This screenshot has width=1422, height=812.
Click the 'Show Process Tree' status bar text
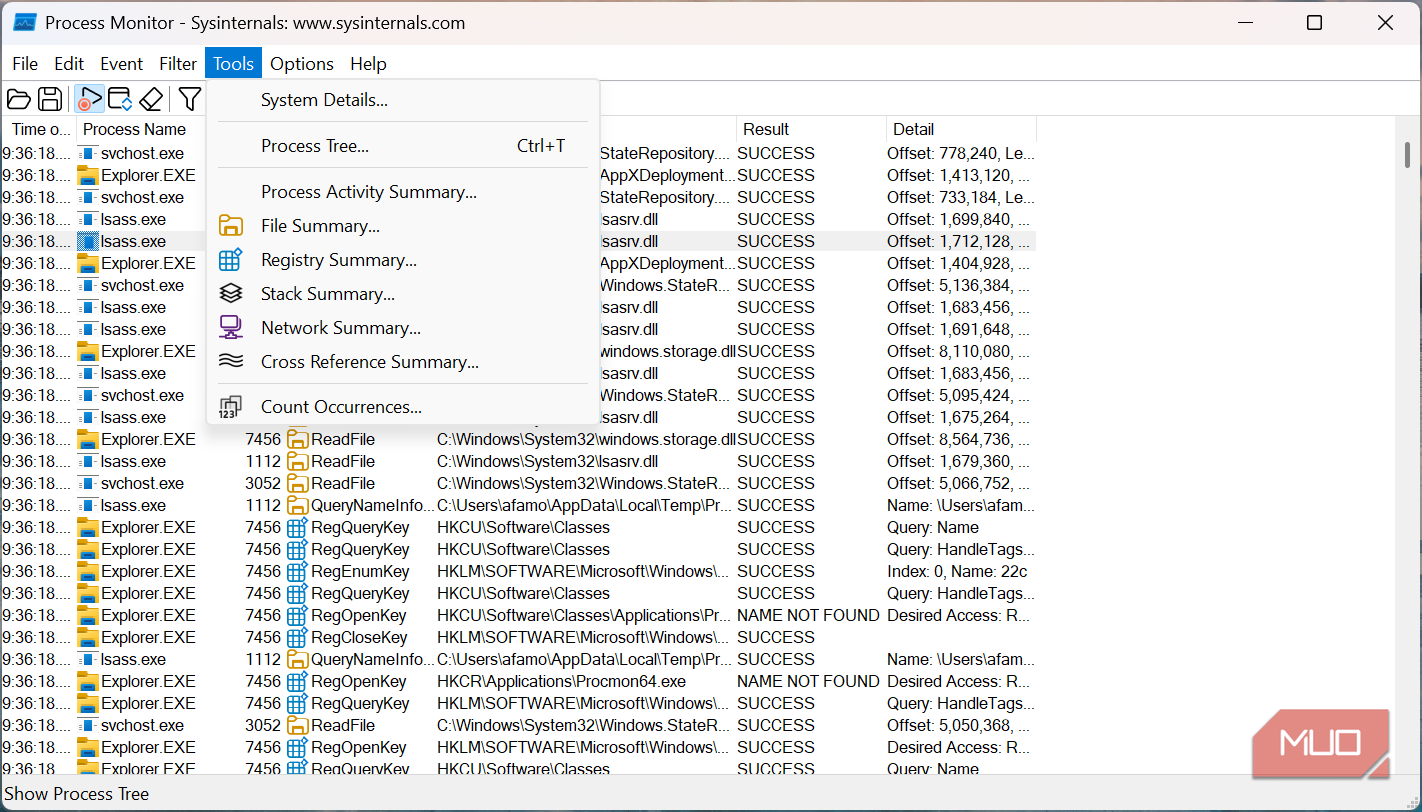[x=77, y=794]
